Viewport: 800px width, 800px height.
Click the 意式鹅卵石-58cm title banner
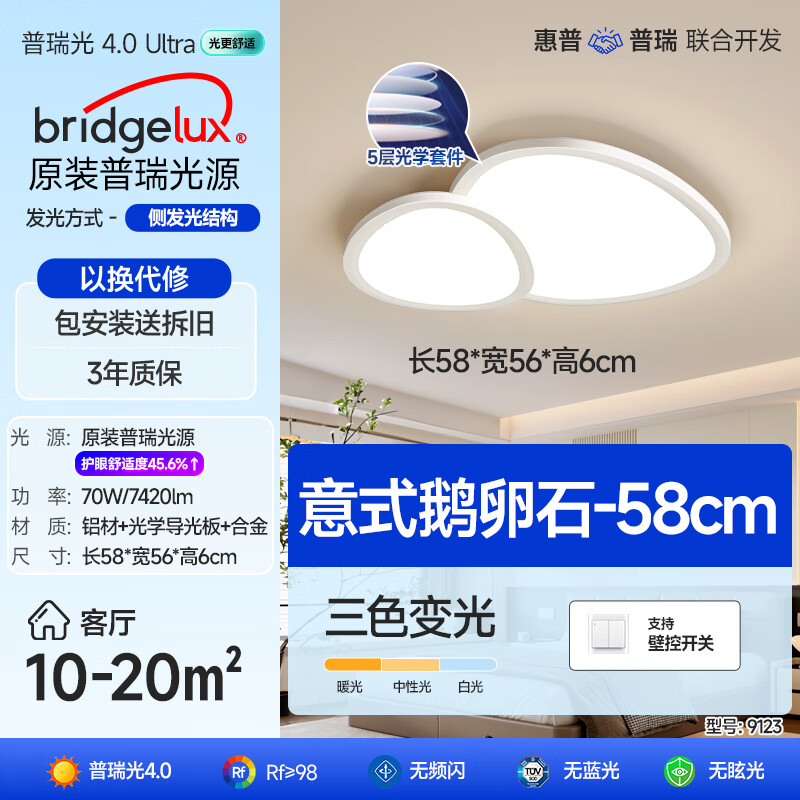(x=540, y=506)
